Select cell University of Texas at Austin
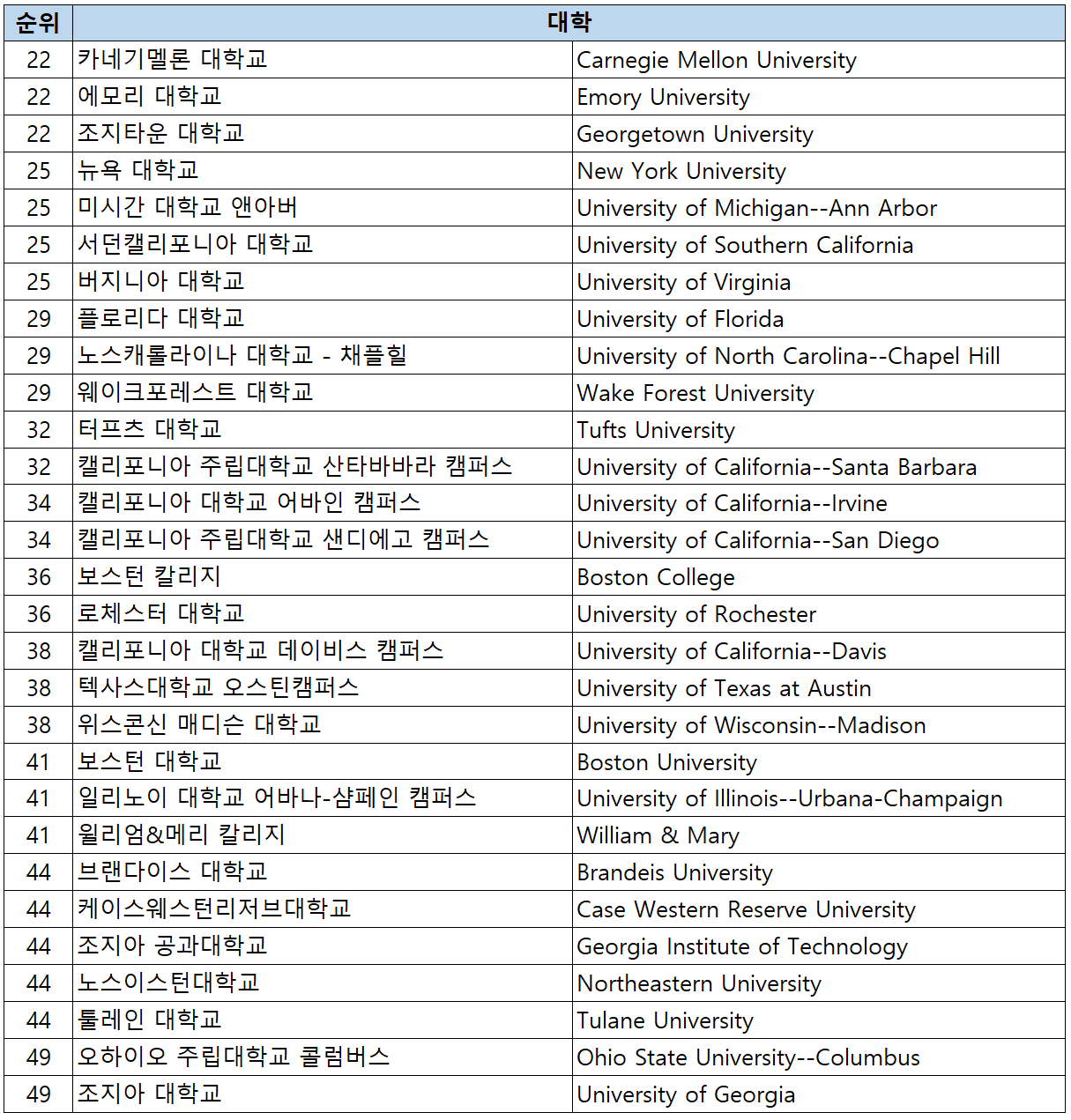 [819, 688]
